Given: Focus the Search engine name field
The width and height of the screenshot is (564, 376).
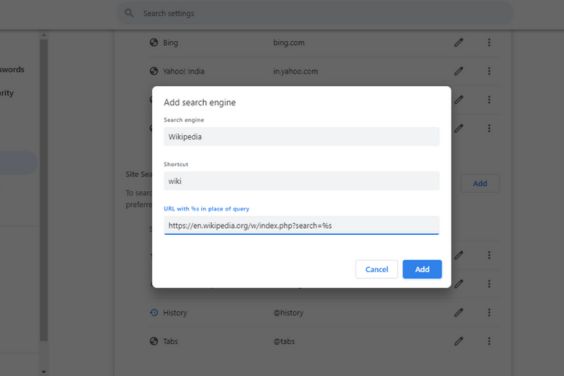Looking at the screenshot, I should point(301,137).
